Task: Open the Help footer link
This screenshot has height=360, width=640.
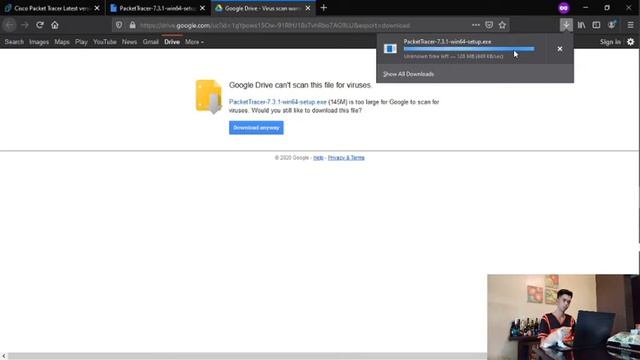Action: pos(318,158)
